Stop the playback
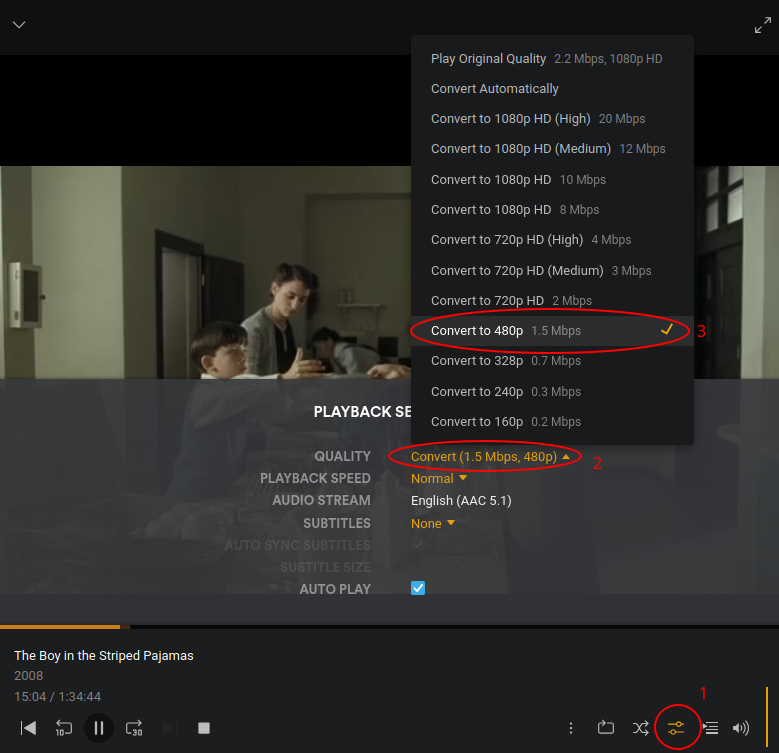 point(204,728)
